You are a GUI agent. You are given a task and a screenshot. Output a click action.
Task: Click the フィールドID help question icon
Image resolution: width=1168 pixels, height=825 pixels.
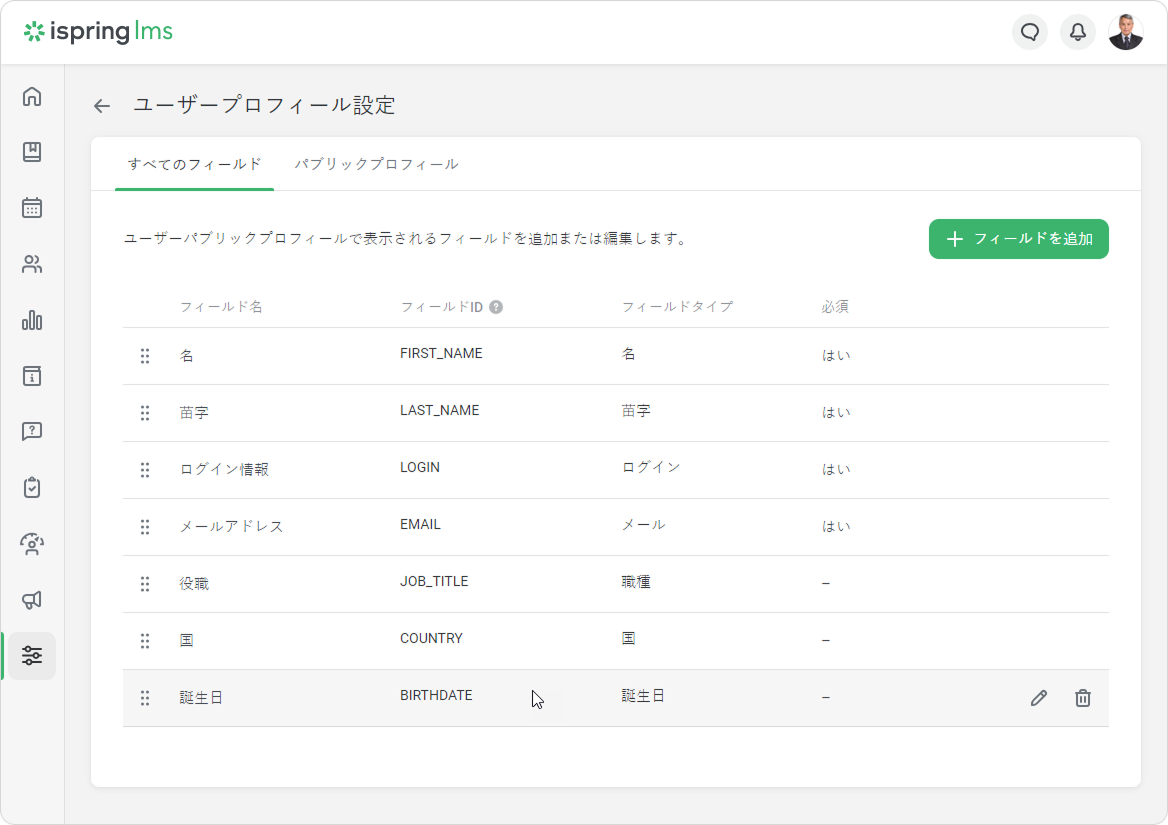[x=496, y=307]
